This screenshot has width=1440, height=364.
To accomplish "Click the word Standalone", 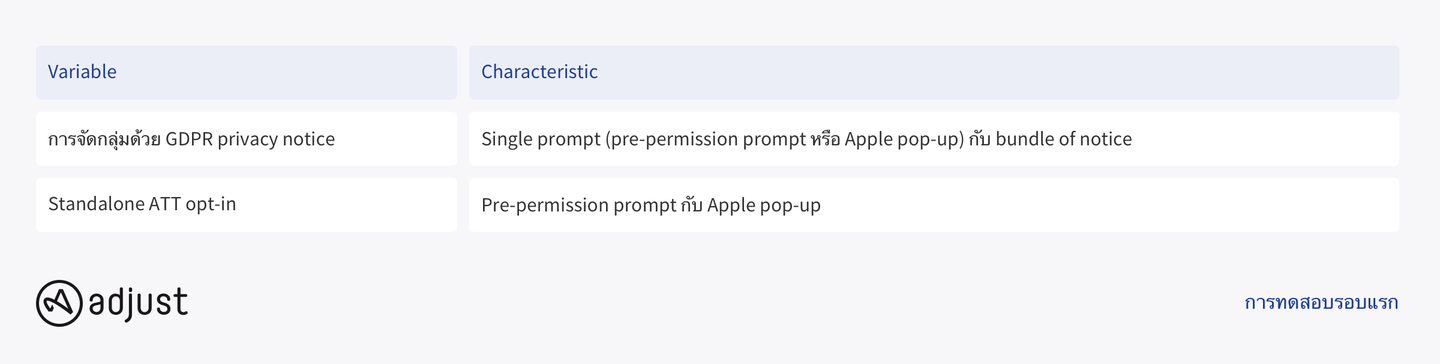I will pyautogui.click(x=95, y=204).
